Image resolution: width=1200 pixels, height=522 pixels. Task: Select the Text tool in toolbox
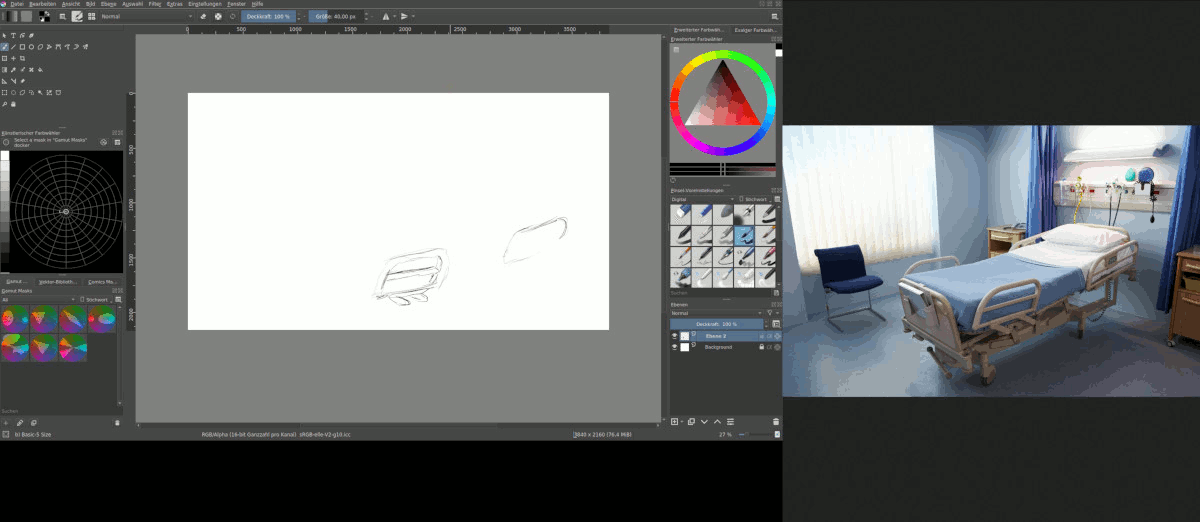(x=13, y=35)
